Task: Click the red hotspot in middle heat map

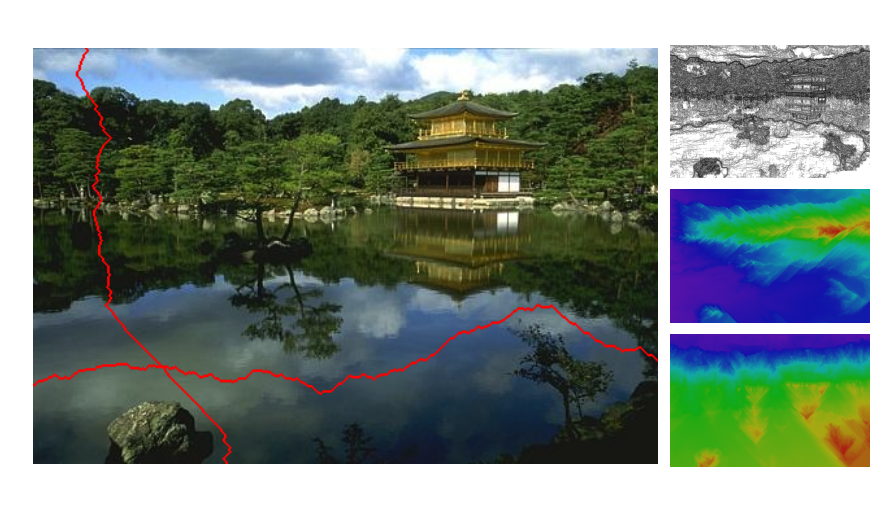Action: pos(830,230)
